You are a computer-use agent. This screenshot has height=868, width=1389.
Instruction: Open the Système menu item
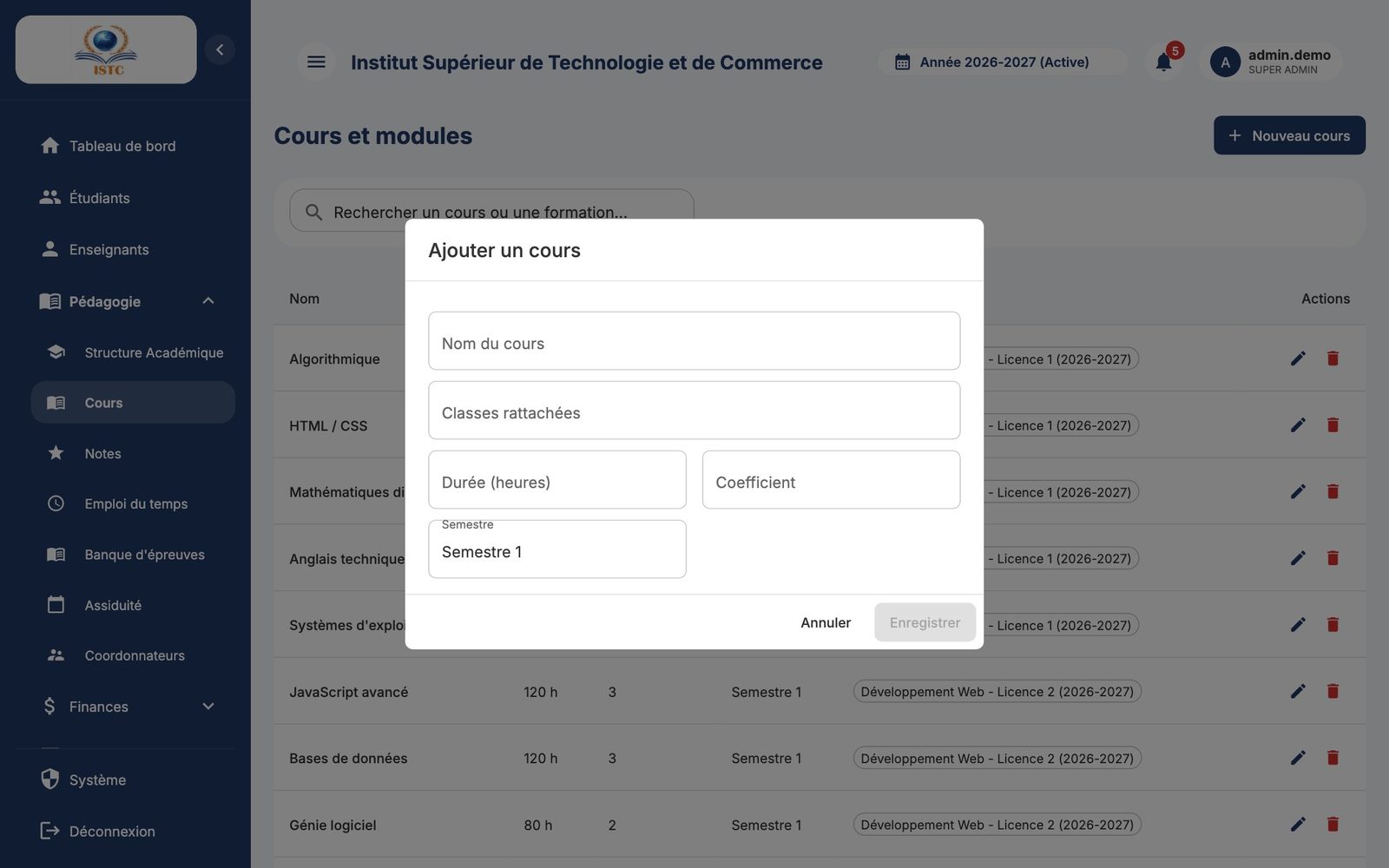coord(133,779)
